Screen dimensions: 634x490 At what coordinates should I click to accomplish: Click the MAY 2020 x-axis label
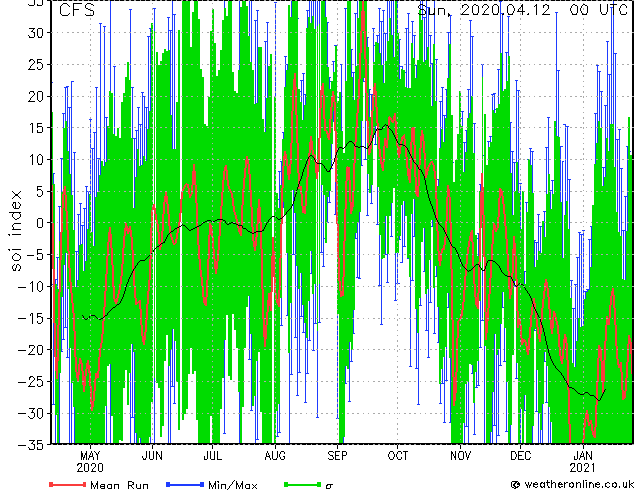point(90,462)
